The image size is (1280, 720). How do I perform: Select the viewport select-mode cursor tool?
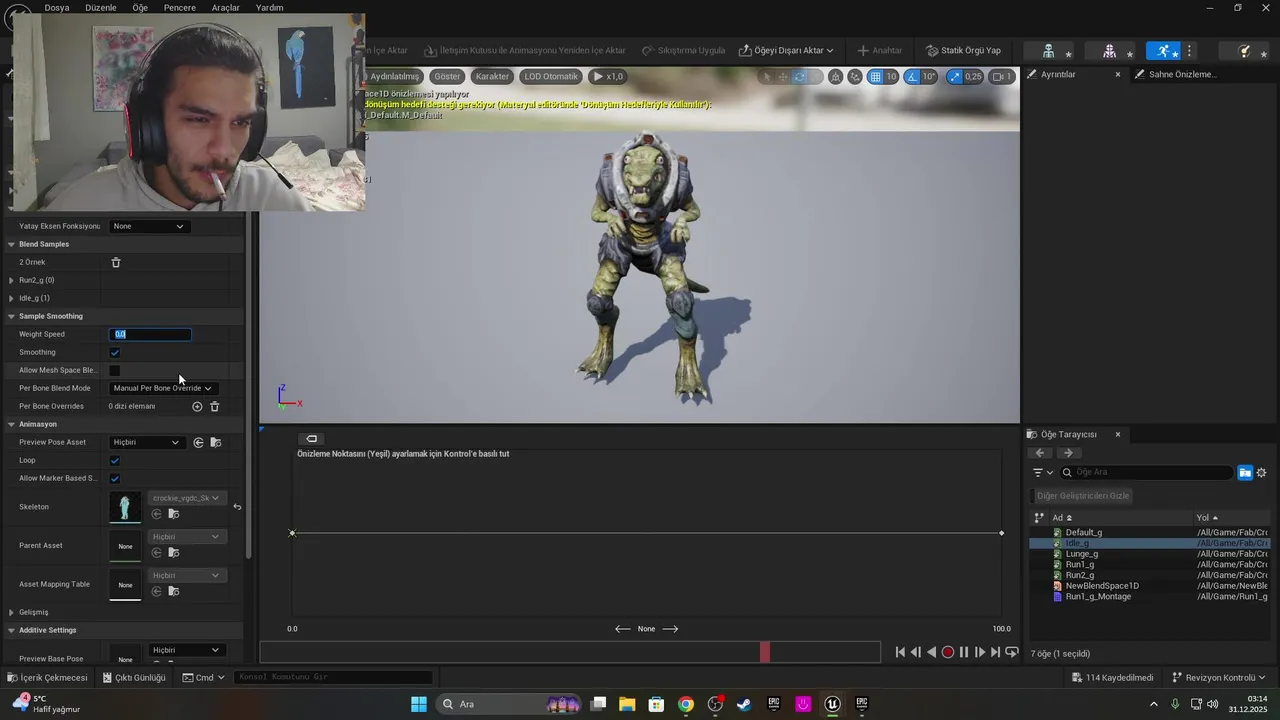click(x=767, y=76)
